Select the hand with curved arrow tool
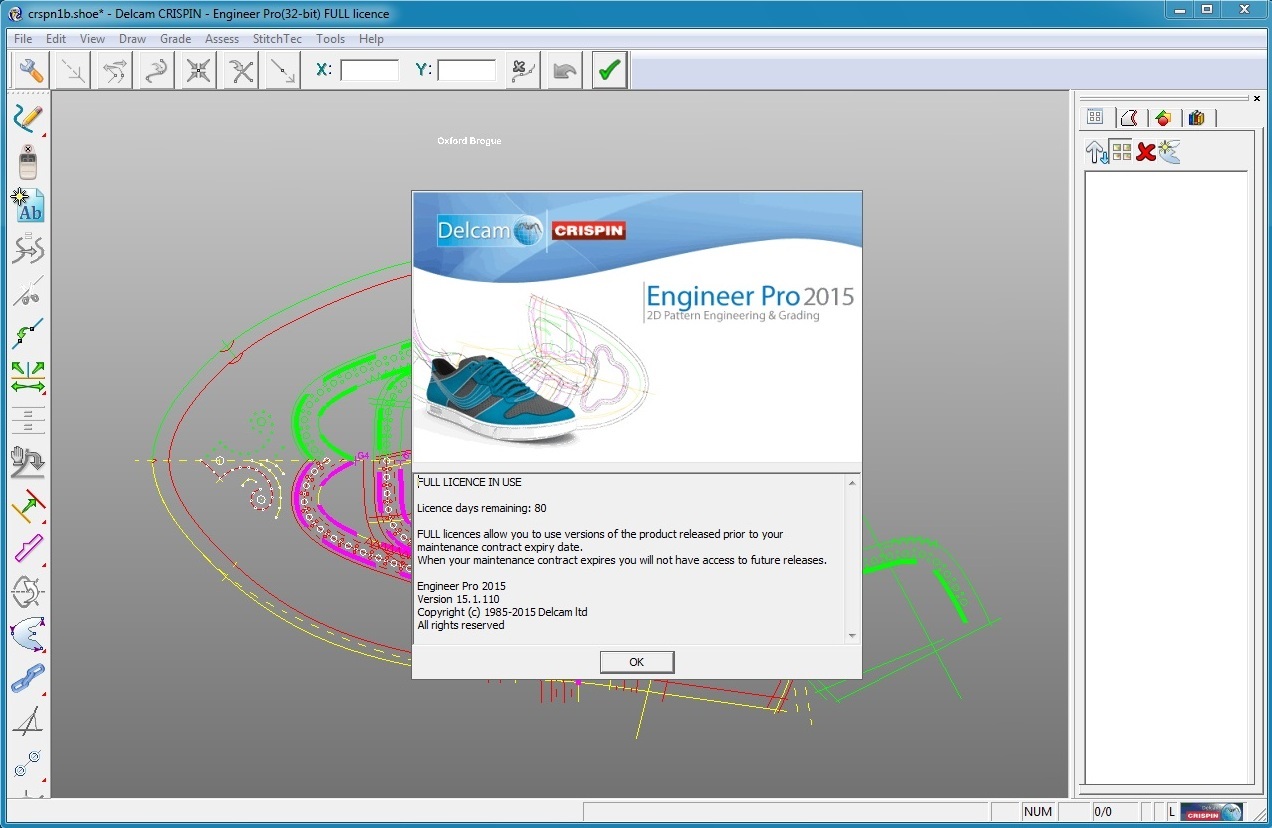The width and height of the screenshot is (1272, 828). coord(28,462)
